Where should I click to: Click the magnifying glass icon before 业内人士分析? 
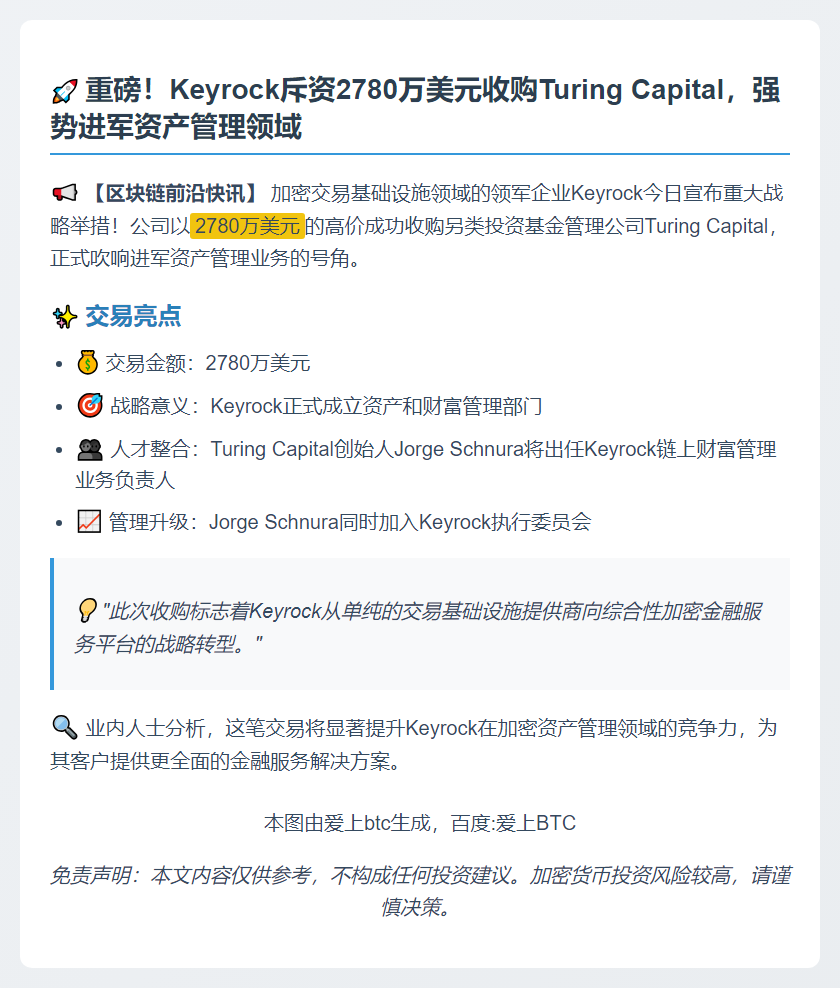[x=64, y=728]
